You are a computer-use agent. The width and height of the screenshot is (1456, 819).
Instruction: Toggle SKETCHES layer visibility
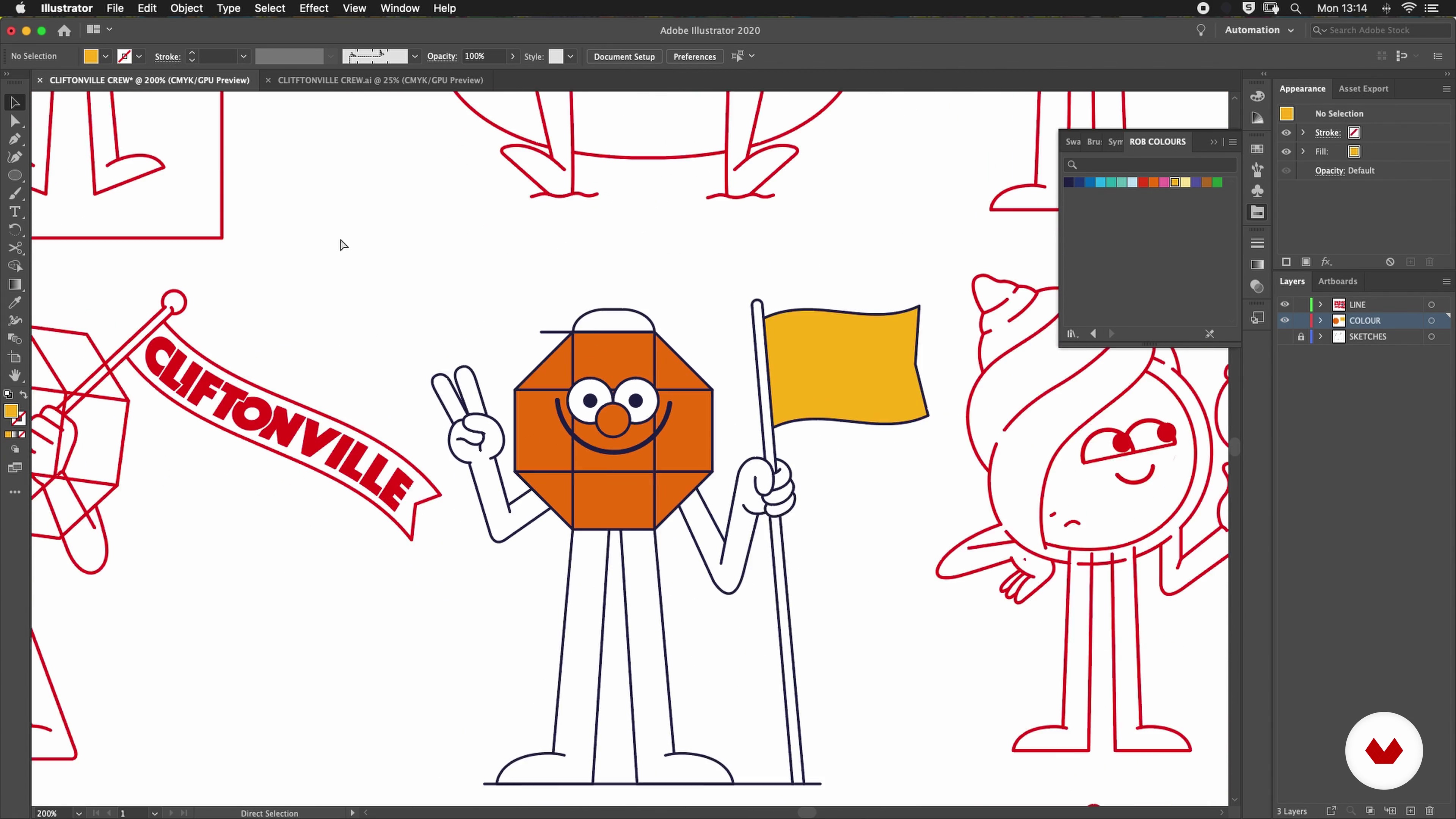click(x=1285, y=336)
